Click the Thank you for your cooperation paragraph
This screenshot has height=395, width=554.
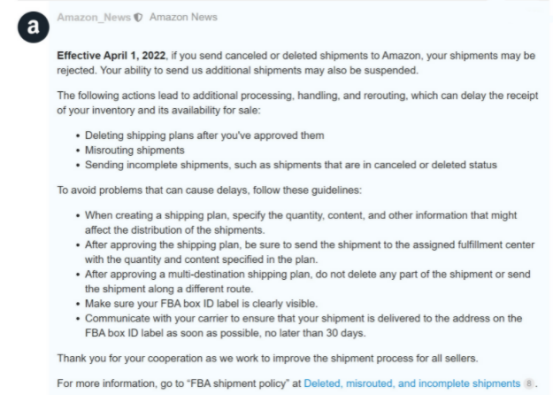[267, 358]
